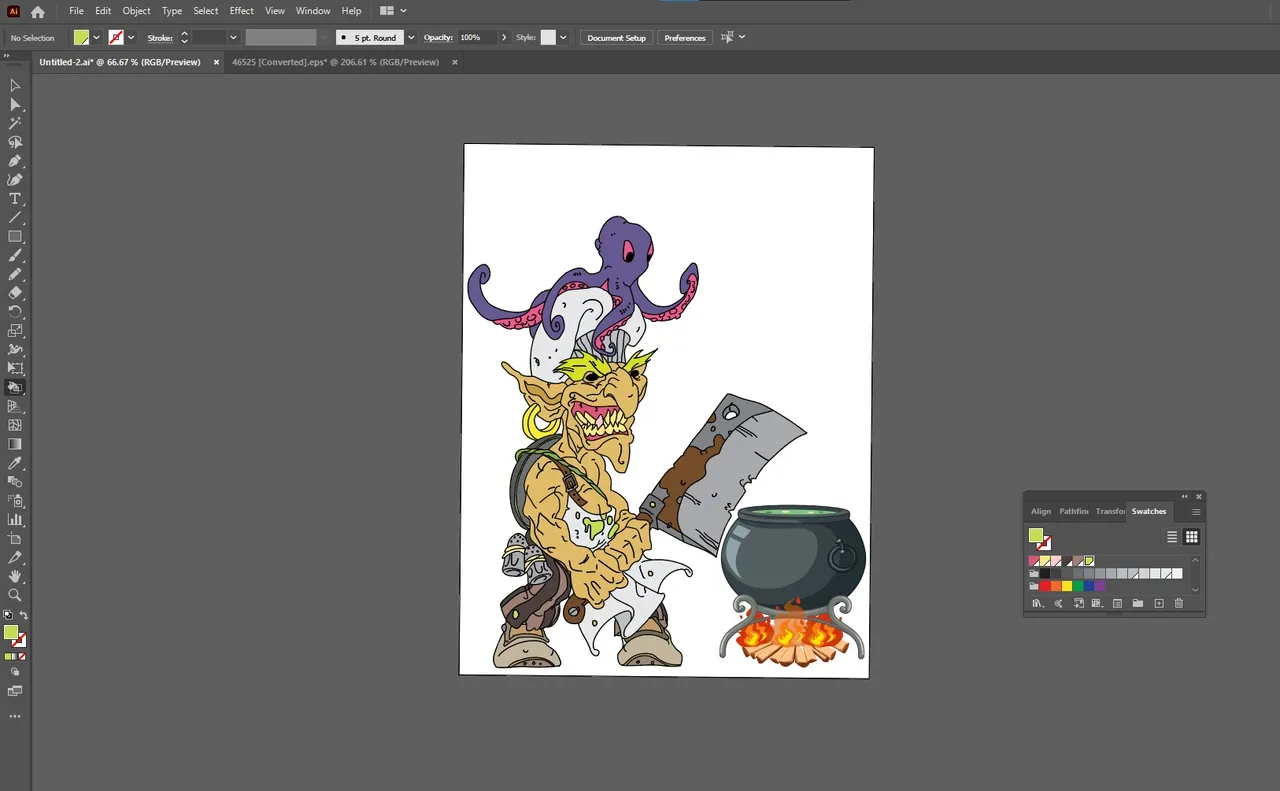Viewport: 1280px width, 791px height.
Task: Change screen mode at toolbar bottom
Action: pos(15,691)
